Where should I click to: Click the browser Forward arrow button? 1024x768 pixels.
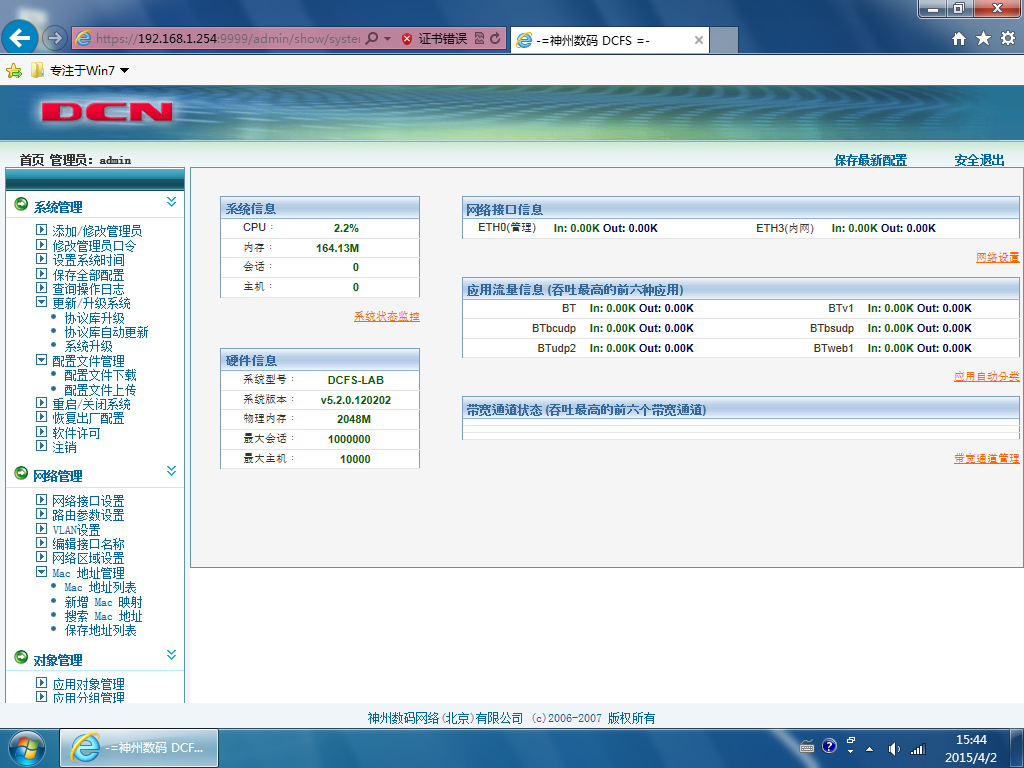tap(55, 39)
